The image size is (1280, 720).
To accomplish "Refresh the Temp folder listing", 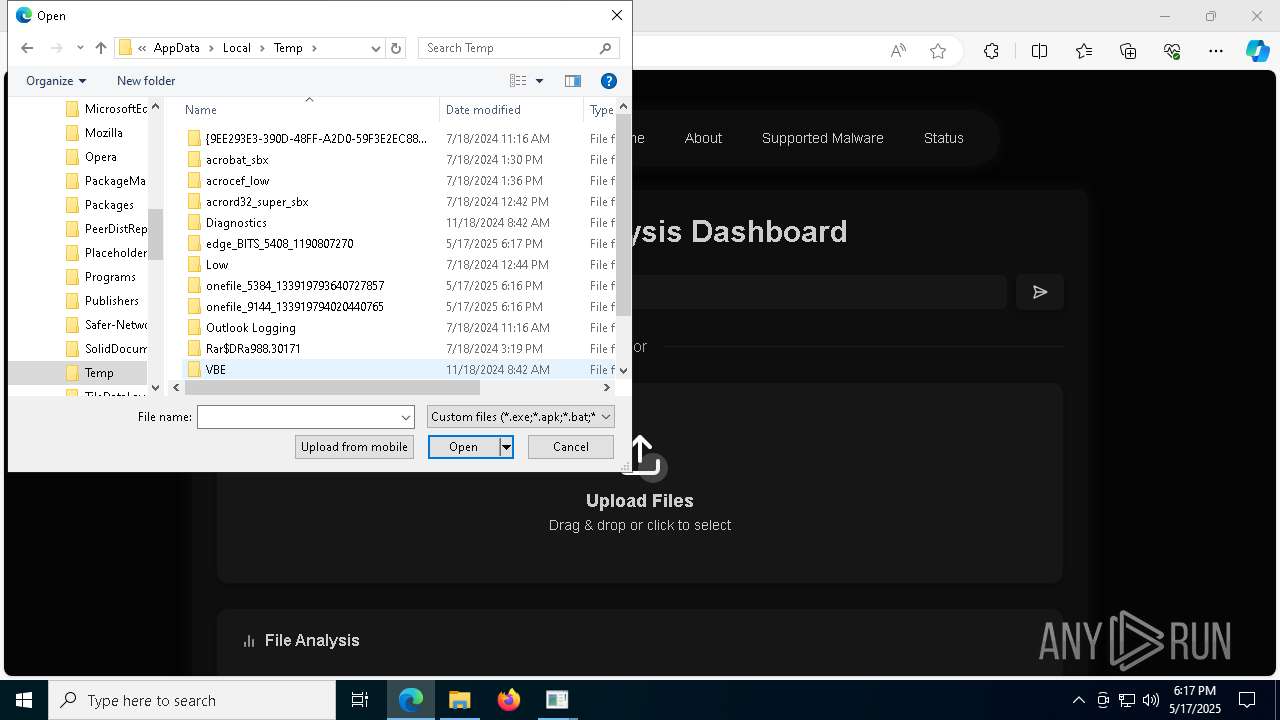I will pyautogui.click(x=396, y=48).
